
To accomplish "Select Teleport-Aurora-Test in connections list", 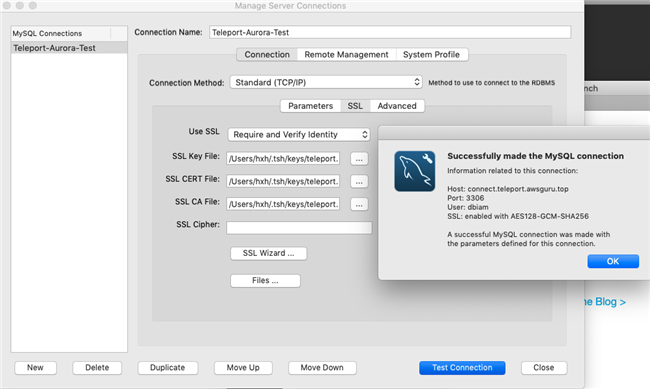I will click(69, 48).
